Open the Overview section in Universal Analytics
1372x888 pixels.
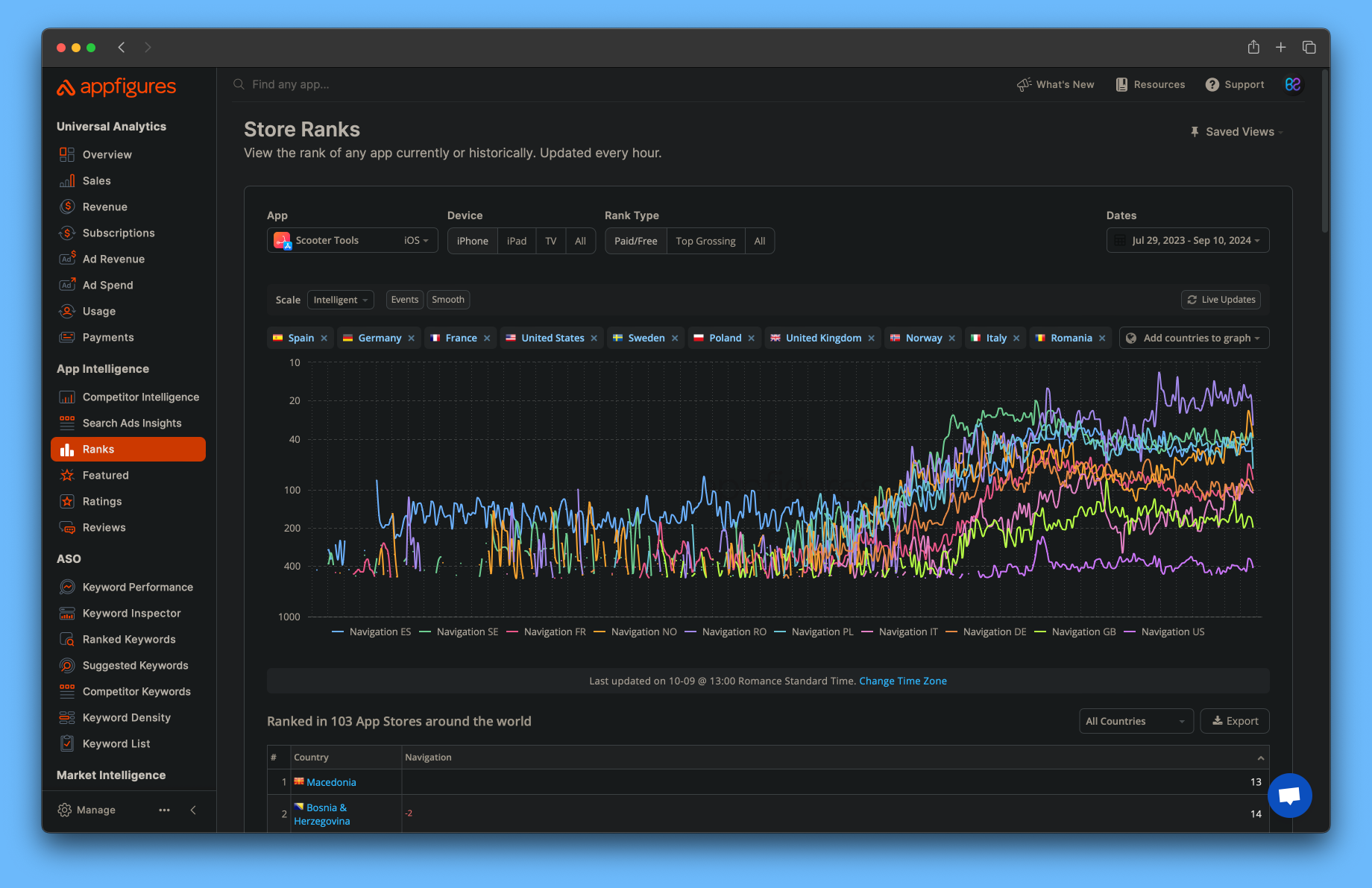pyautogui.click(x=106, y=154)
